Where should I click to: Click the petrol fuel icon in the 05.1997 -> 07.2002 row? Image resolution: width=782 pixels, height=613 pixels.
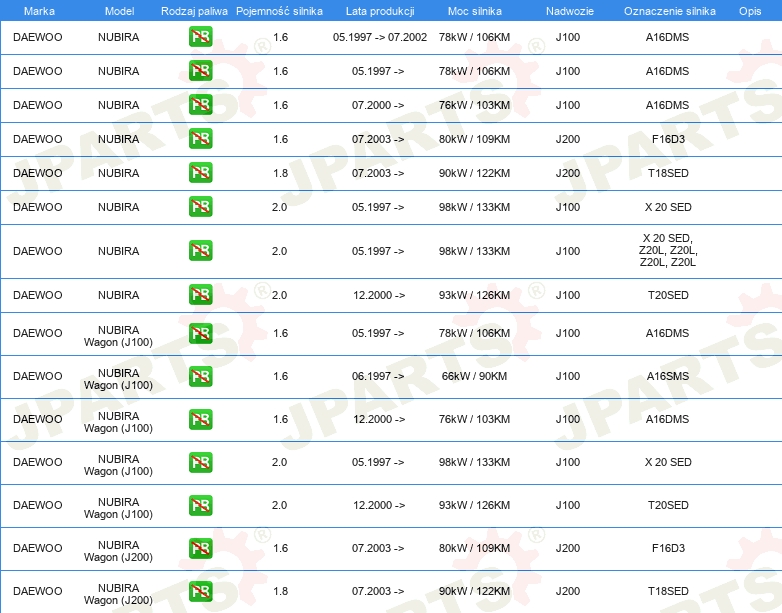click(200, 37)
